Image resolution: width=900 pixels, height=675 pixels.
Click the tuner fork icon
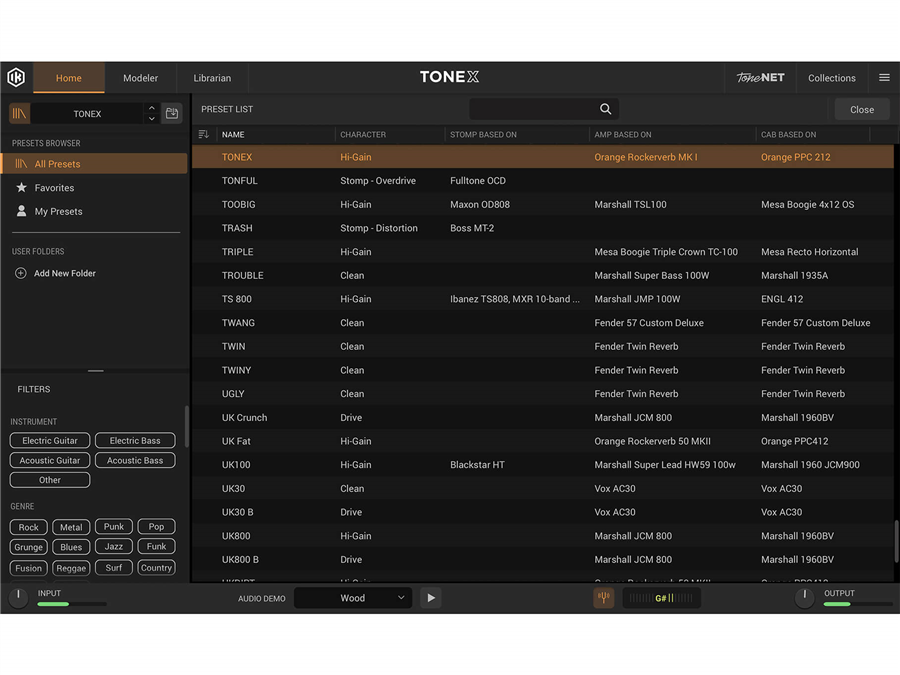tap(603, 598)
